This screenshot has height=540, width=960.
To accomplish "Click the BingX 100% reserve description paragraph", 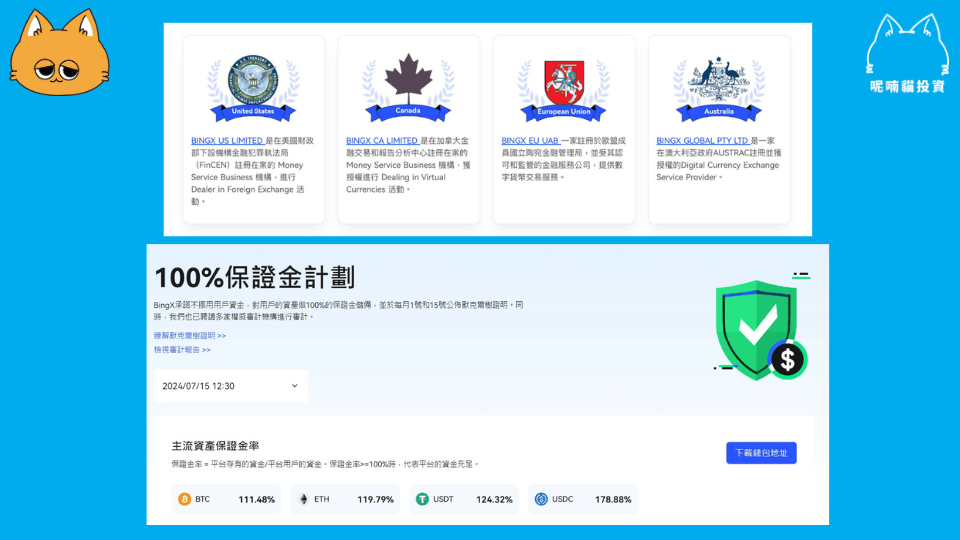I will click(x=339, y=310).
